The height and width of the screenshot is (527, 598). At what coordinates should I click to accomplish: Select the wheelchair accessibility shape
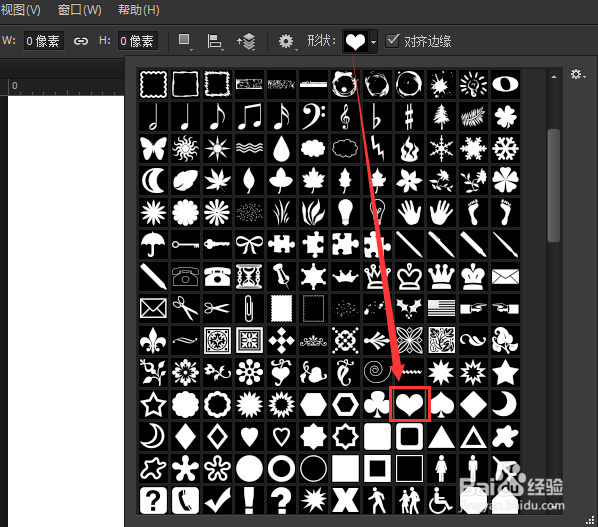(441, 500)
